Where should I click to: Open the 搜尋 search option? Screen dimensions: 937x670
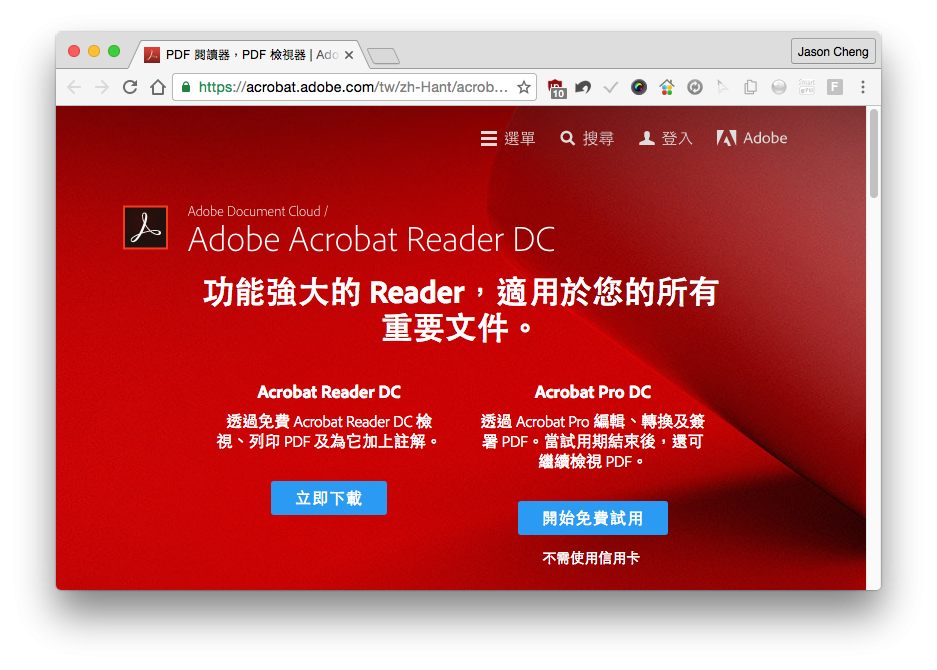pyautogui.click(x=587, y=139)
